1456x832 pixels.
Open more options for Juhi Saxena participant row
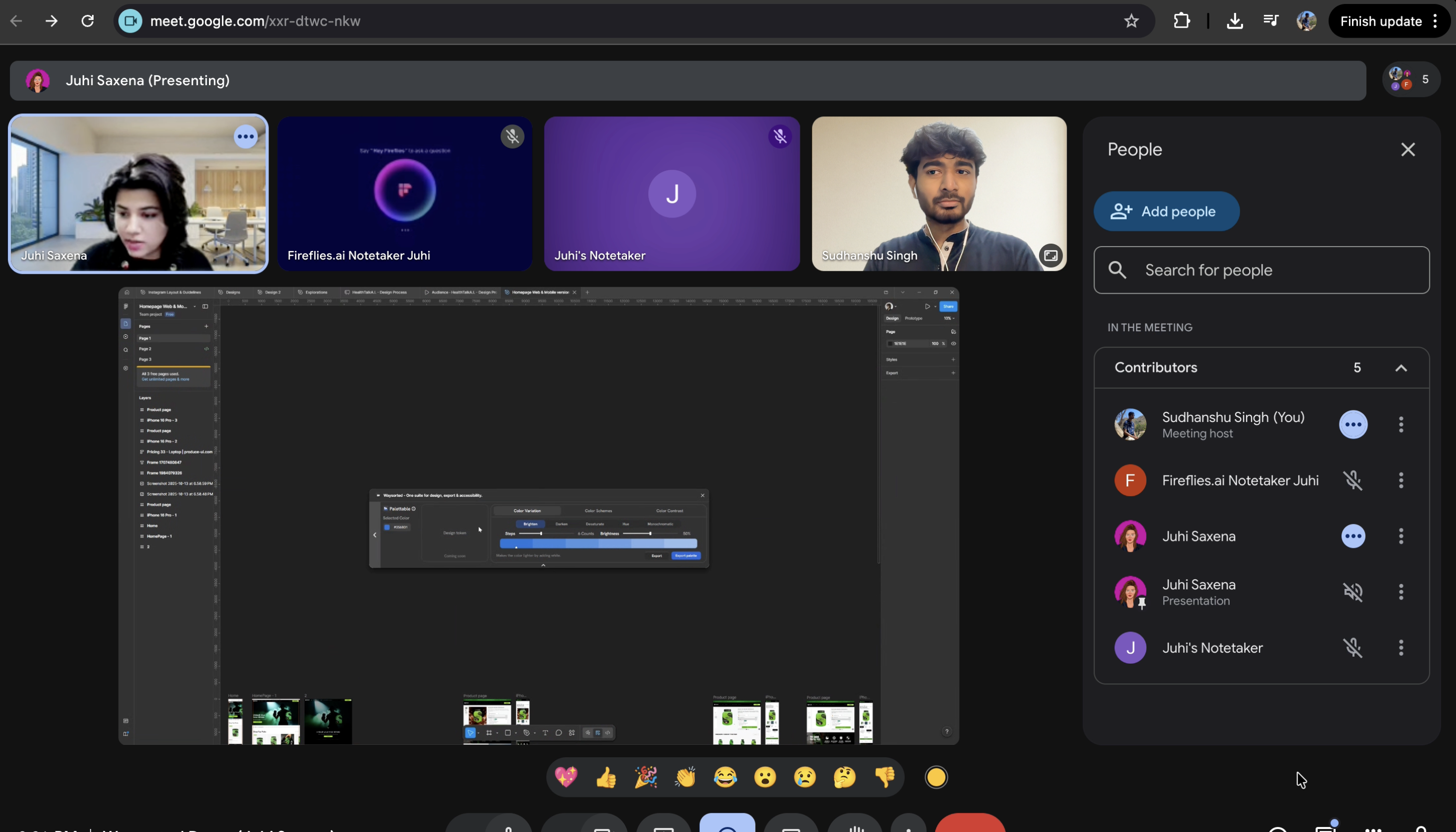1401,536
